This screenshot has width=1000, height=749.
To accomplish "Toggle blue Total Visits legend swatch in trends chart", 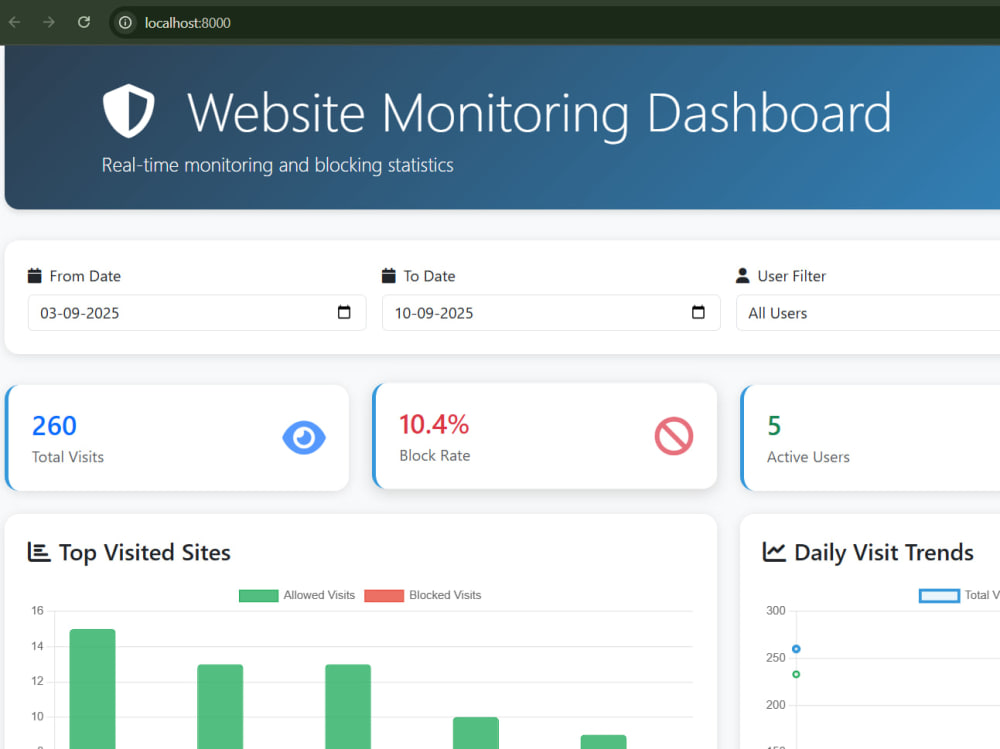I will pos(939,595).
